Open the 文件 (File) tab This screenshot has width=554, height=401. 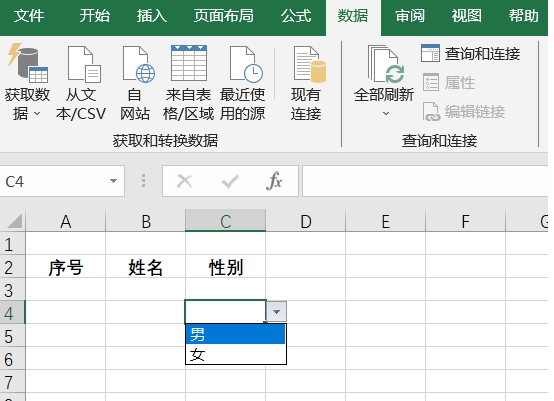pos(29,16)
